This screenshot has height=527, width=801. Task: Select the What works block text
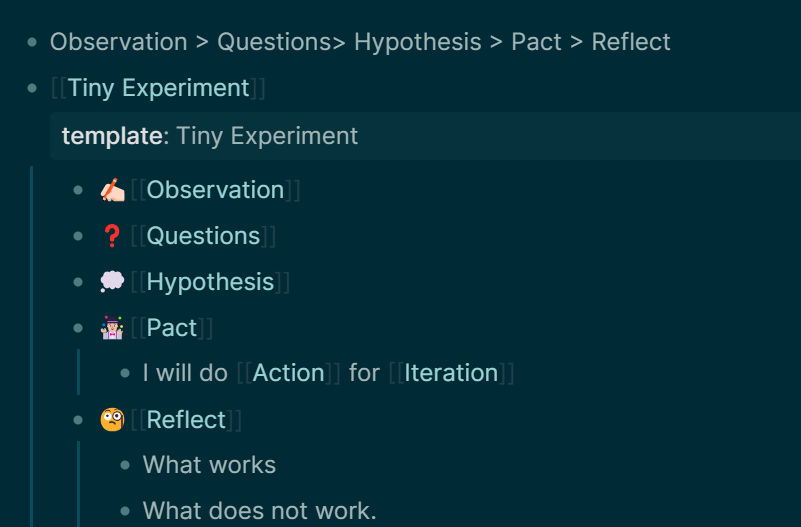(209, 465)
